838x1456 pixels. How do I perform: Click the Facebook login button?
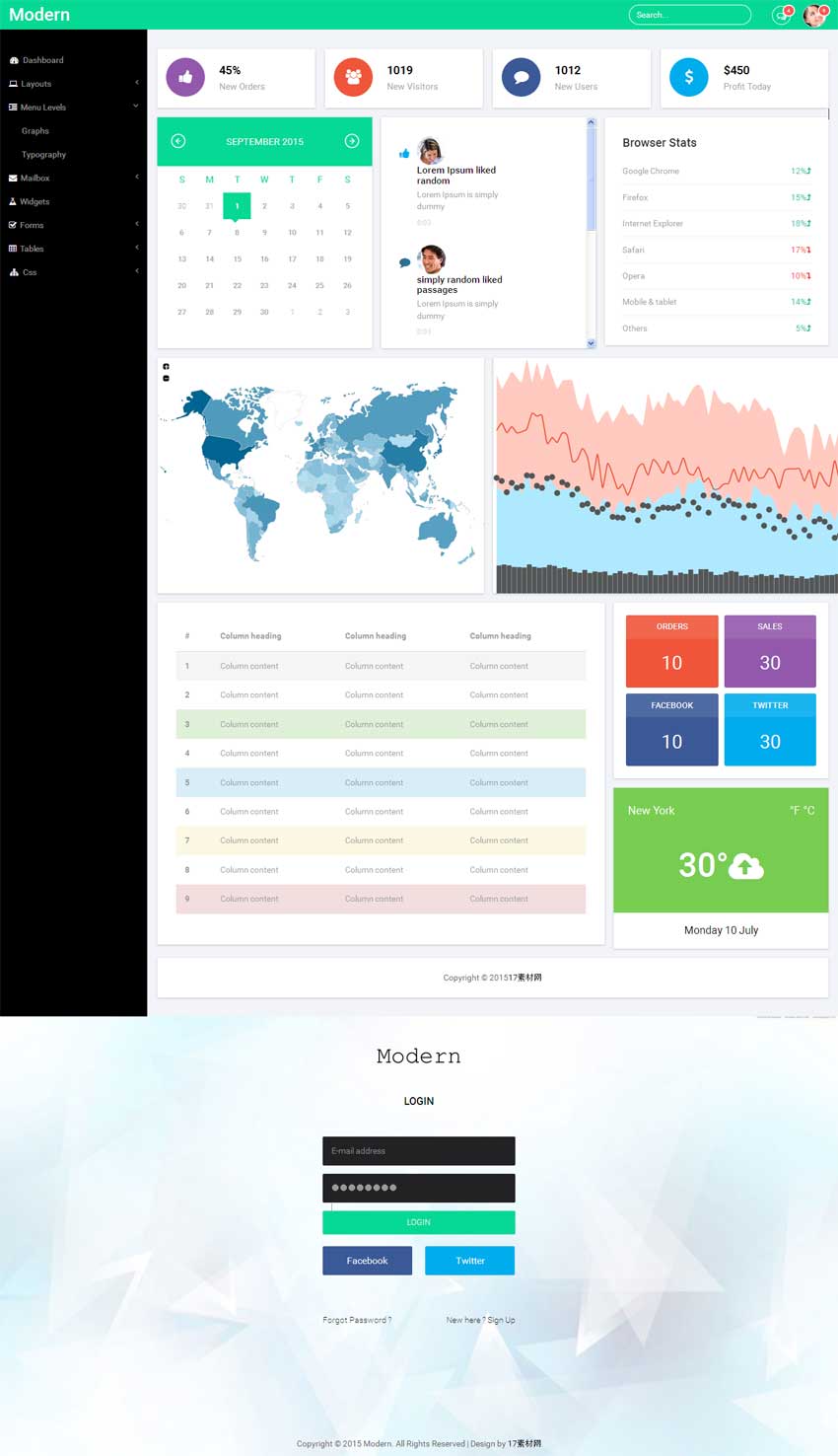coord(367,1261)
